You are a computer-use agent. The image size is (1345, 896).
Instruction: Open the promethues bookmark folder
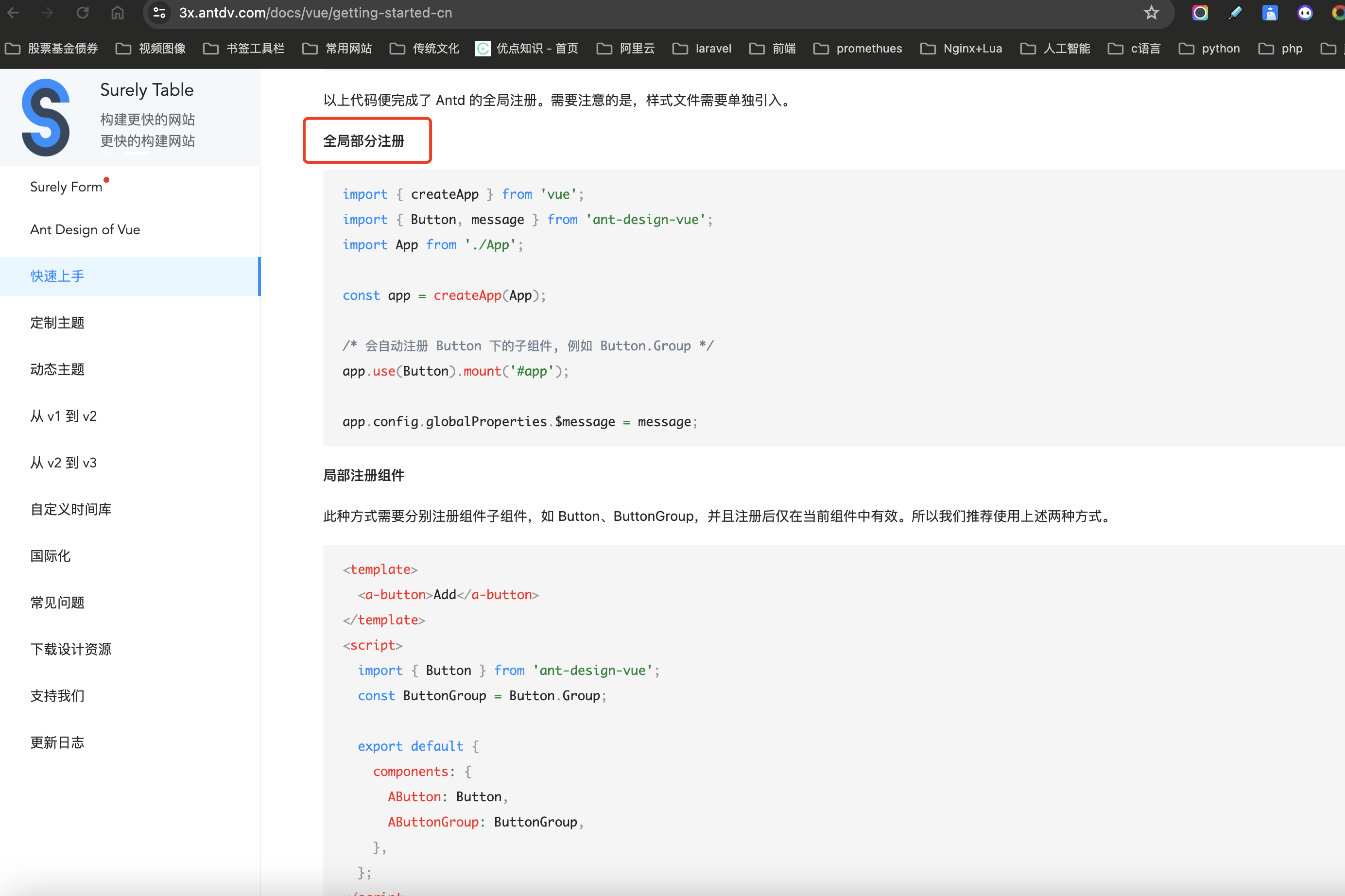pyautogui.click(x=858, y=49)
